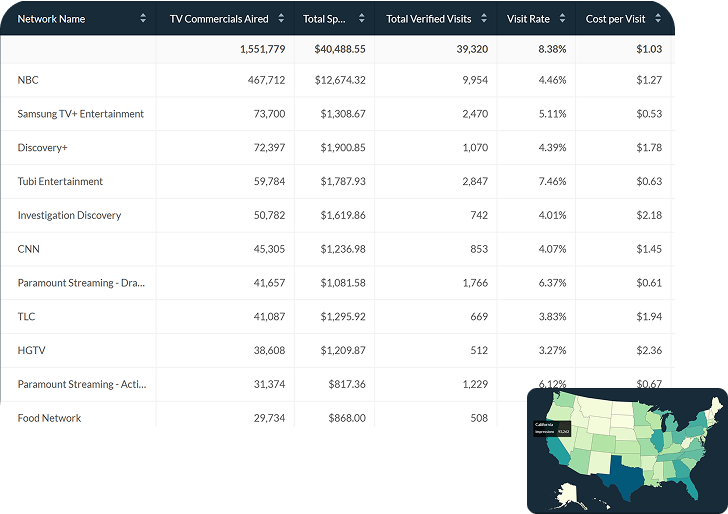Click sort arrows on Total Spend column
Viewport: 728px width, 514px height.
pos(358,19)
